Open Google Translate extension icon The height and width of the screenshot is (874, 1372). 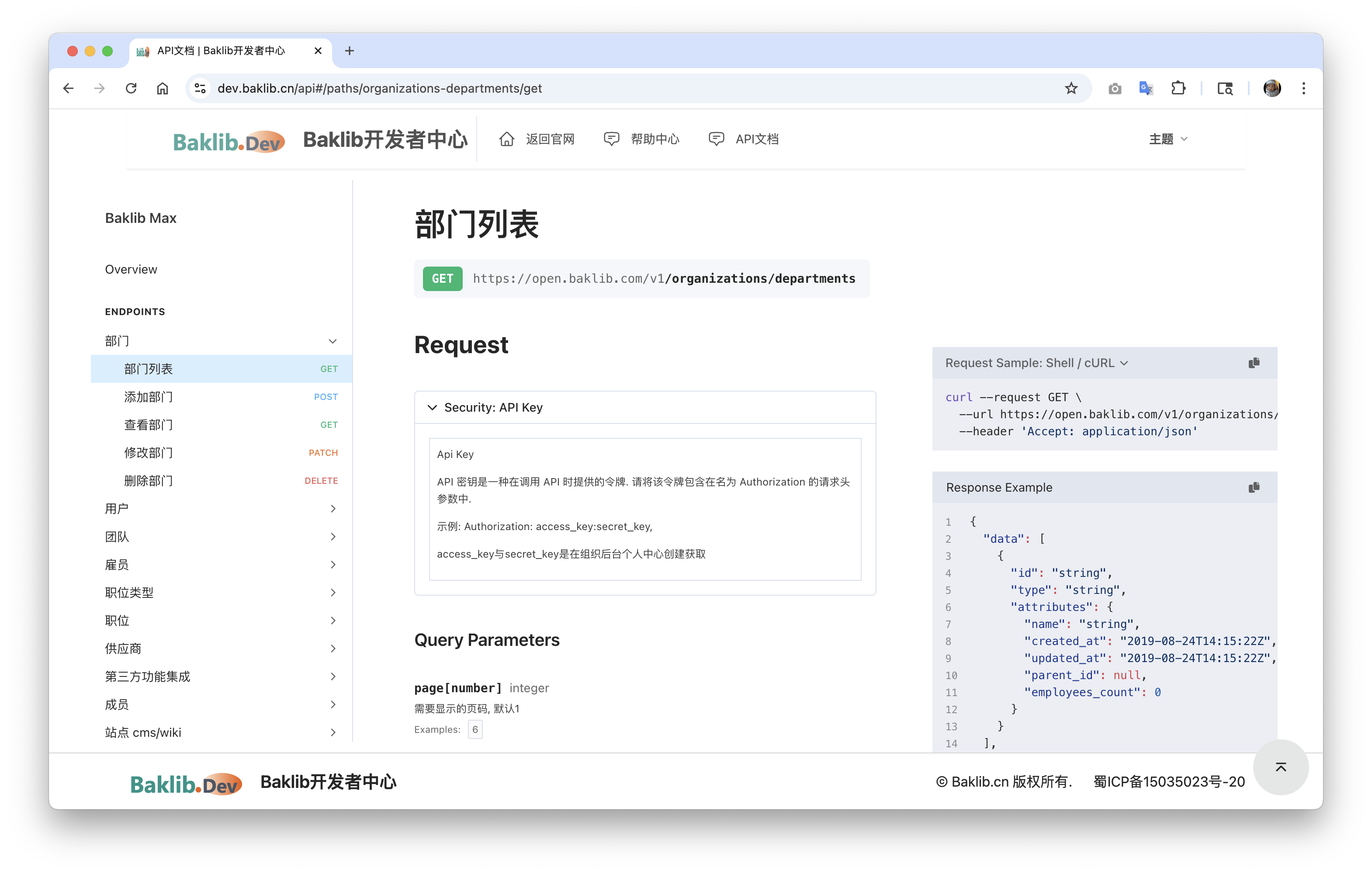1147,88
